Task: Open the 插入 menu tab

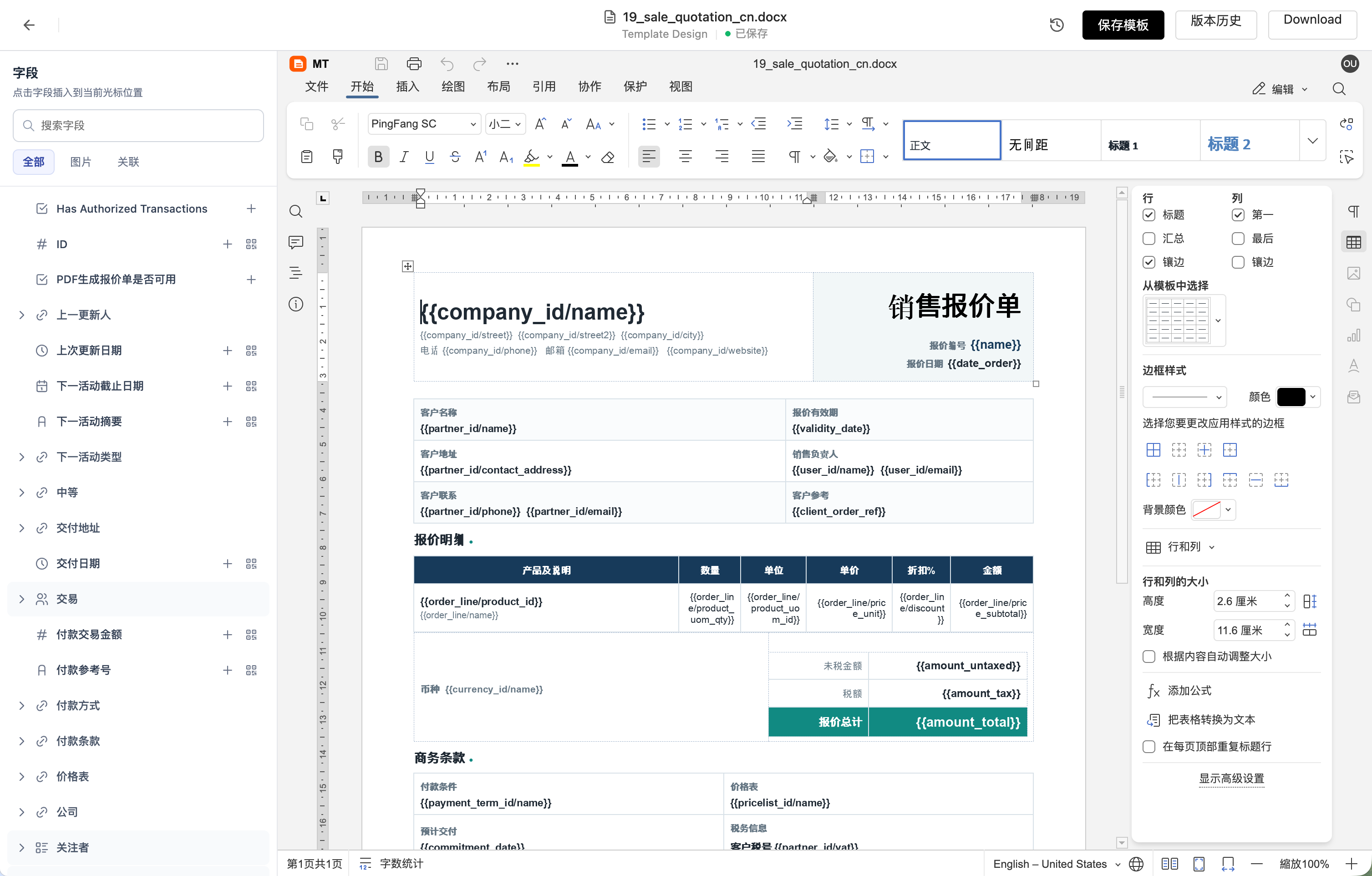Action: (407, 87)
